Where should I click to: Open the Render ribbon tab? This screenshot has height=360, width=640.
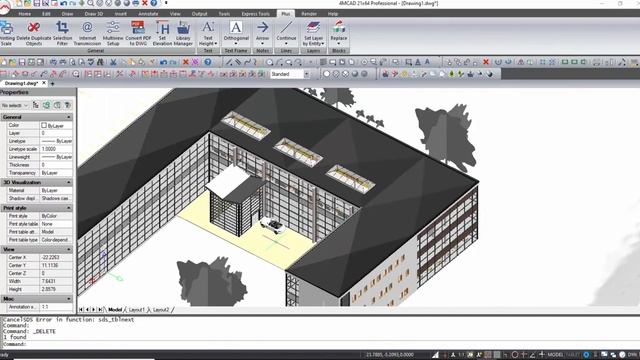coord(309,14)
